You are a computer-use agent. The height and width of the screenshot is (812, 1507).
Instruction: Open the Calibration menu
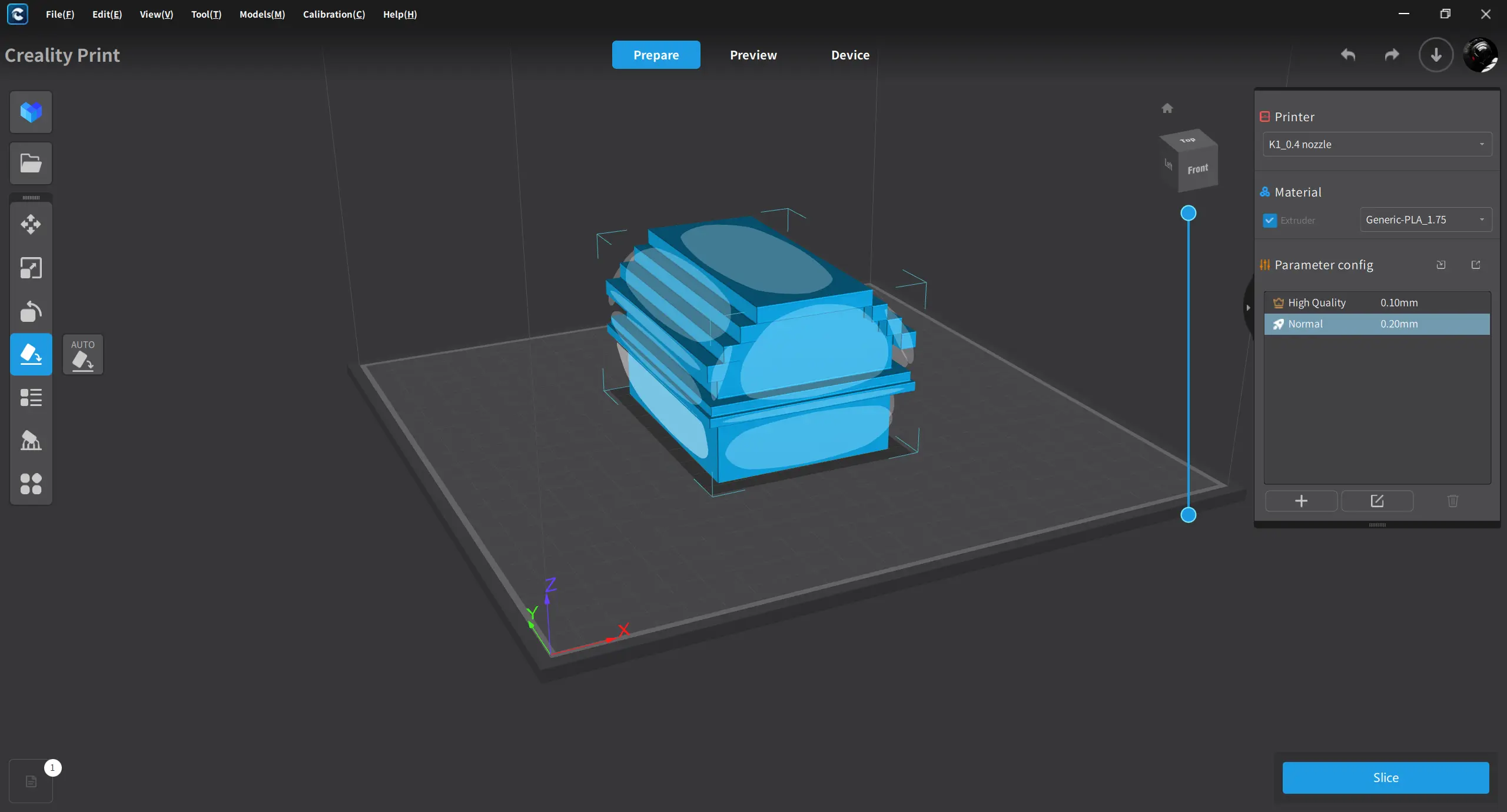[x=334, y=14]
